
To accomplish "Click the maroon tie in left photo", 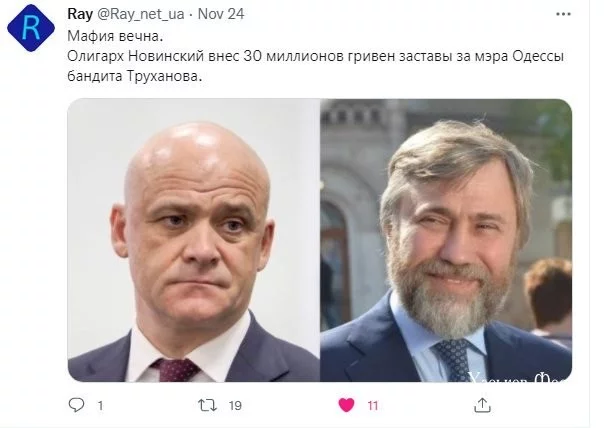I will click(x=176, y=369).
